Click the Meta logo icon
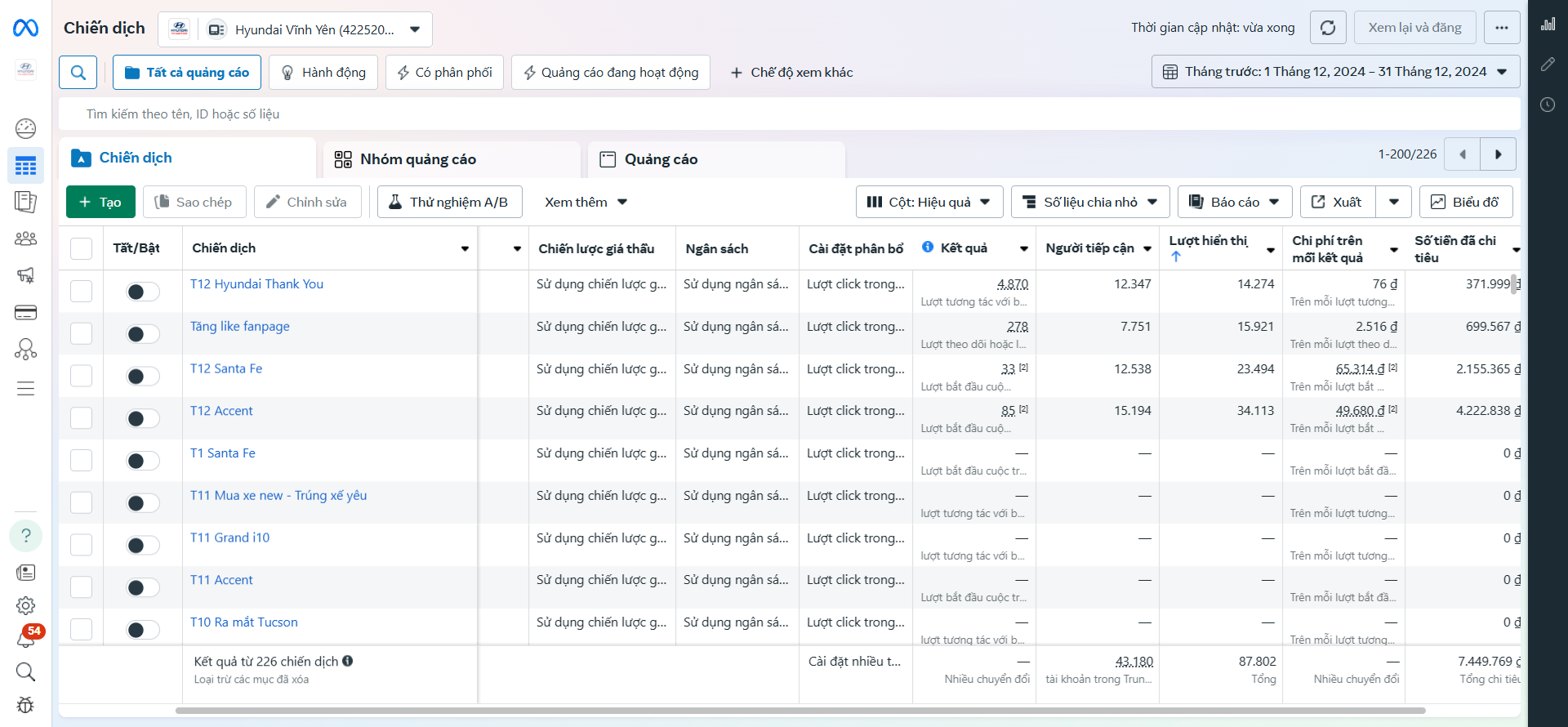Screen dimensions: 1568x727 25,29
